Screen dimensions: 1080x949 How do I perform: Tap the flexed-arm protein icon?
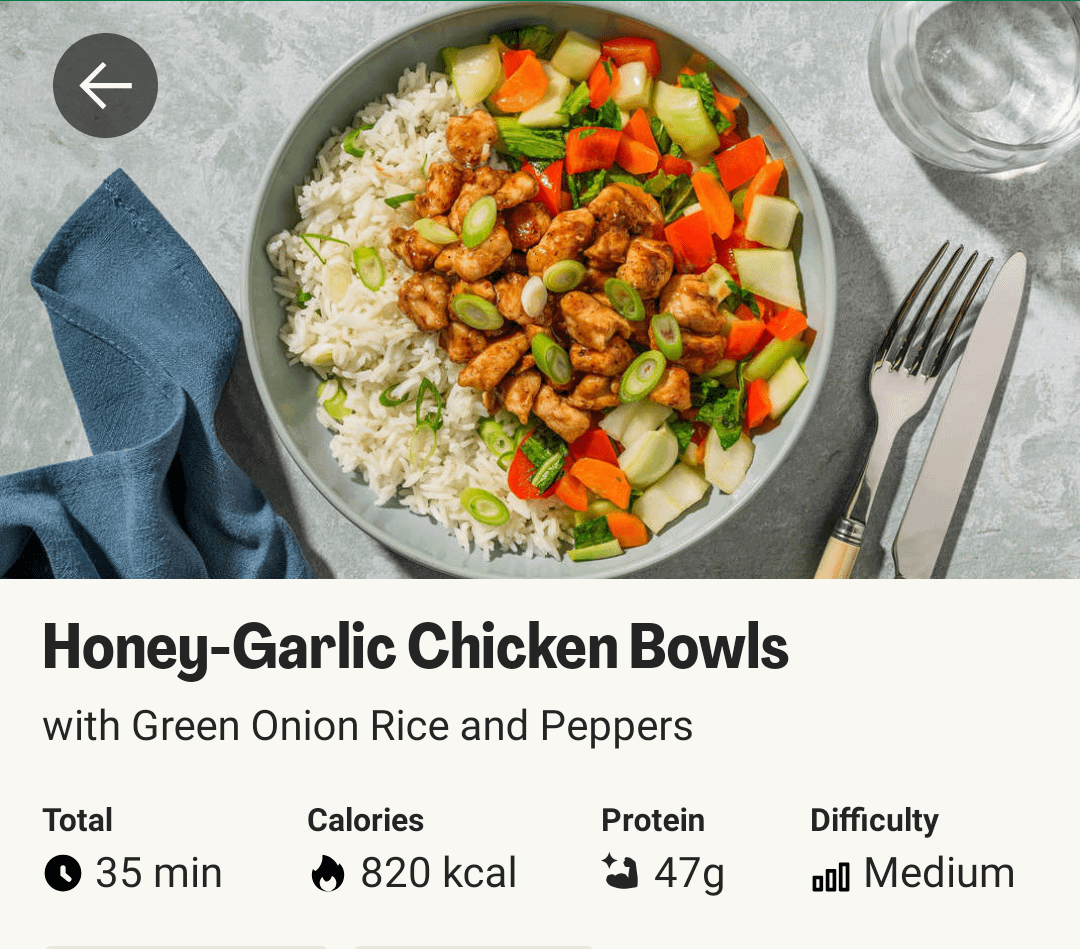pos(620,871)
